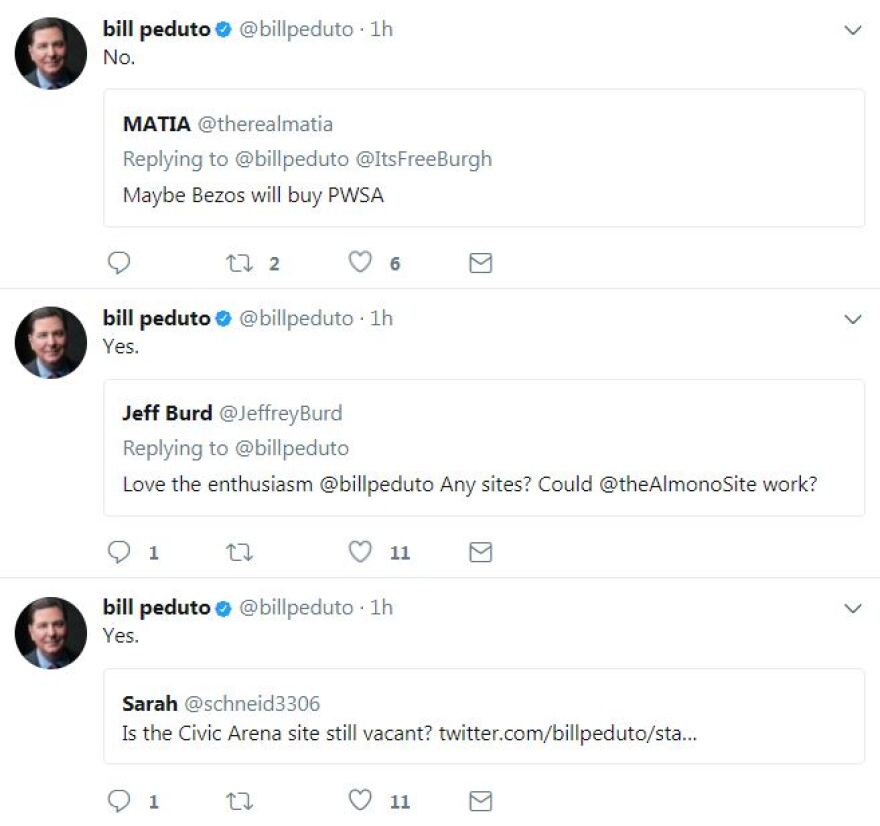Image resolution: width=880 pixels, height=826 pixels.
Task: Open MATIA's quoted tweet card
Action: point(484,158)
